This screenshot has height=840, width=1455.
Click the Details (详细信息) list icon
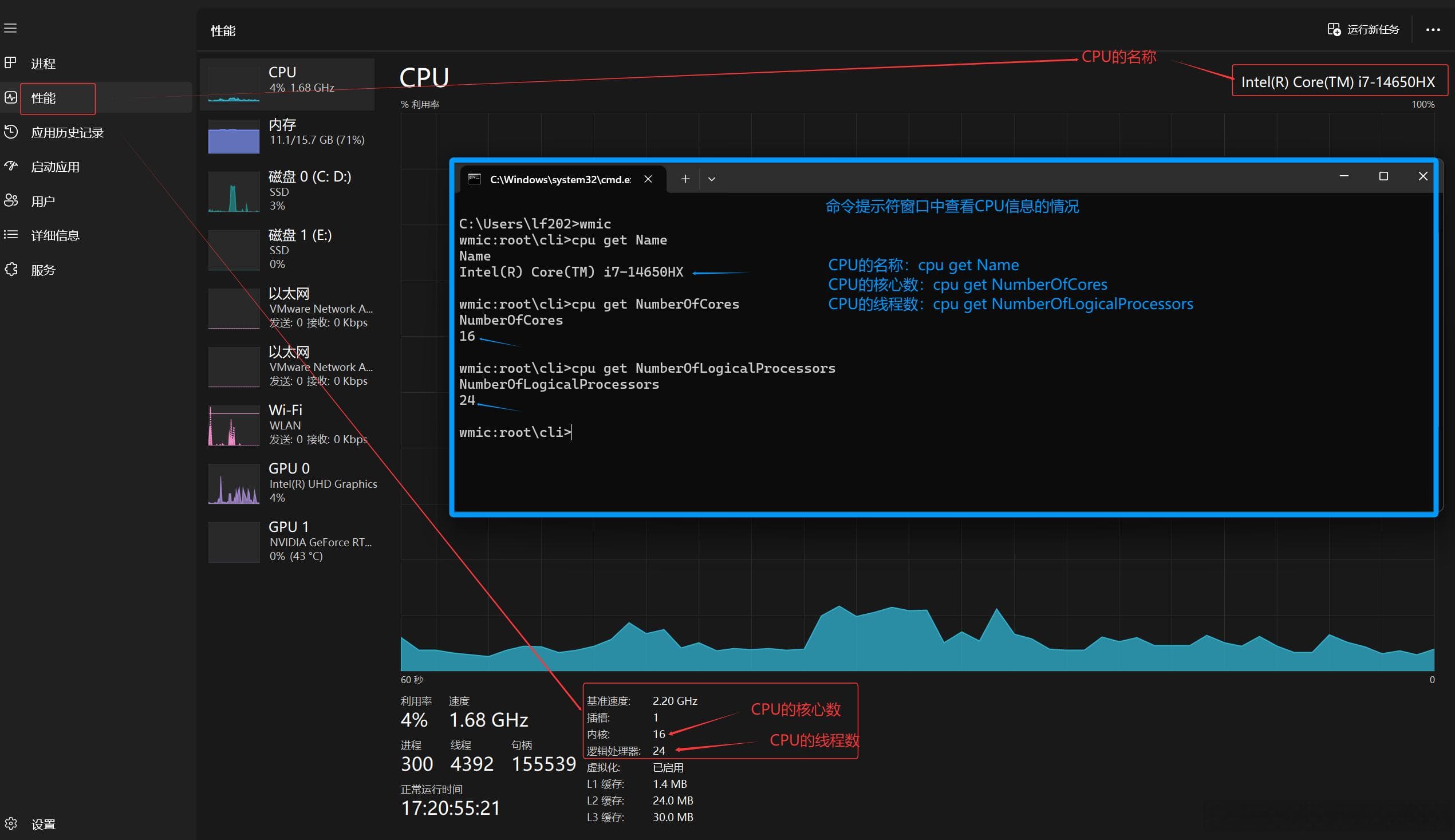coord(10,234)
